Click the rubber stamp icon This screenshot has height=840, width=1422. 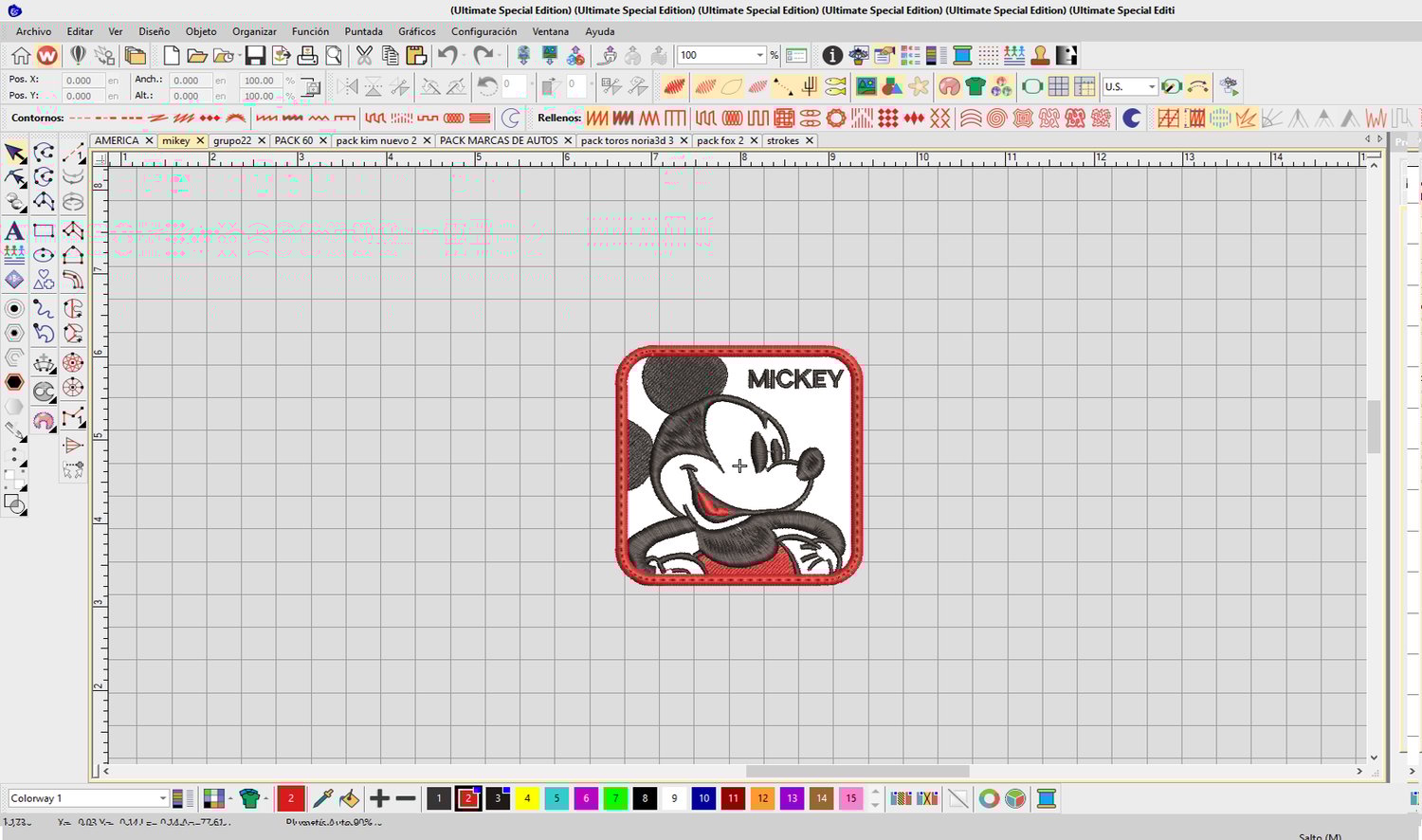click(1041, 55)
